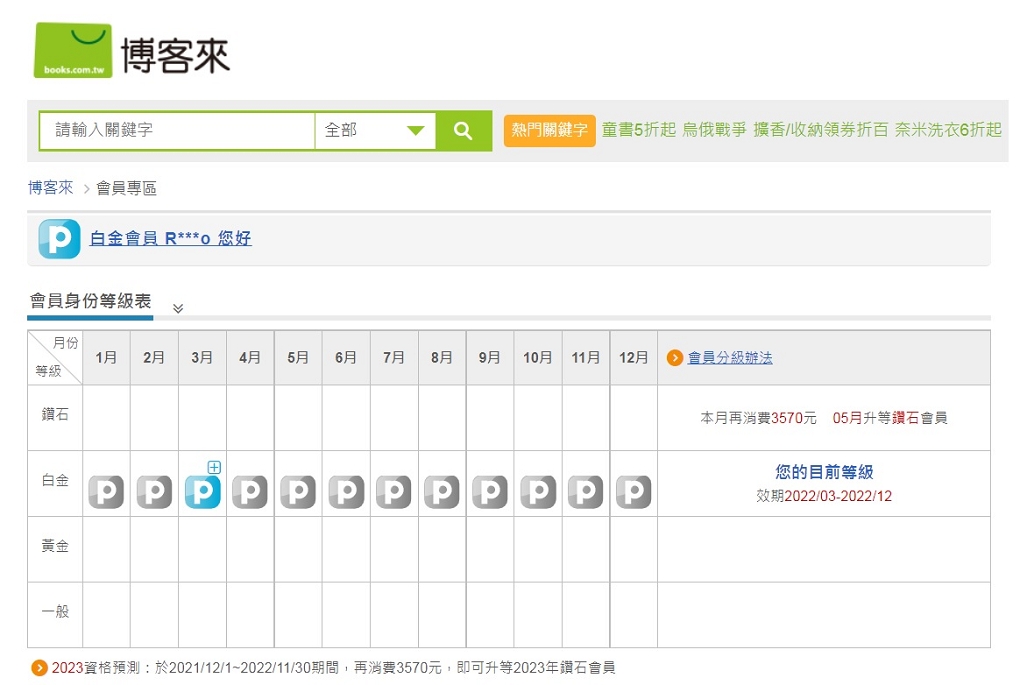Open the 奈米洗衣6折起 keyword link
Viewport: 1020px width, 685px height.
948,130
